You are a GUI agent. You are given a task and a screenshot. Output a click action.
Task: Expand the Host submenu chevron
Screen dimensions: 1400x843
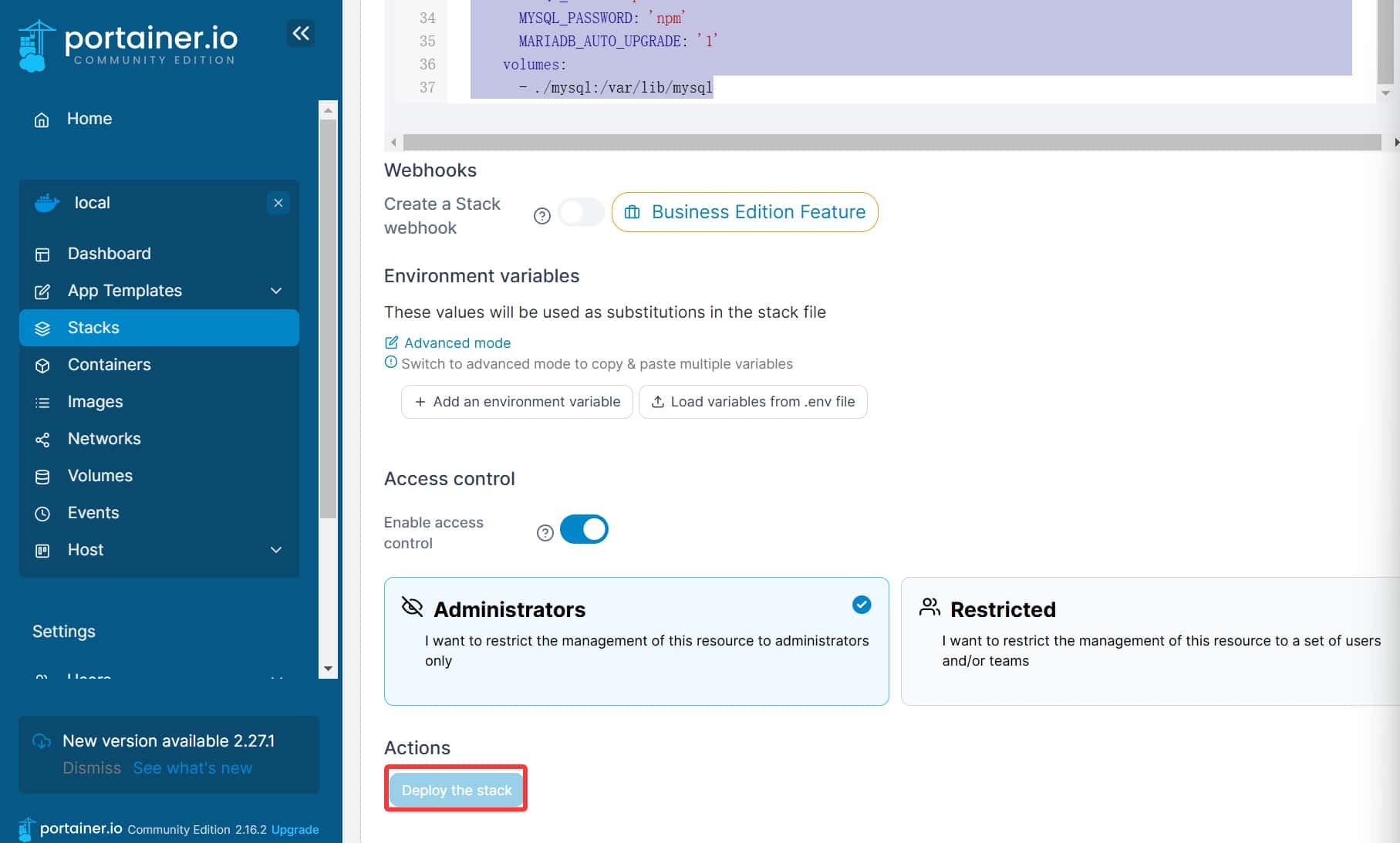pyautogui.click(x=276, y=550)
